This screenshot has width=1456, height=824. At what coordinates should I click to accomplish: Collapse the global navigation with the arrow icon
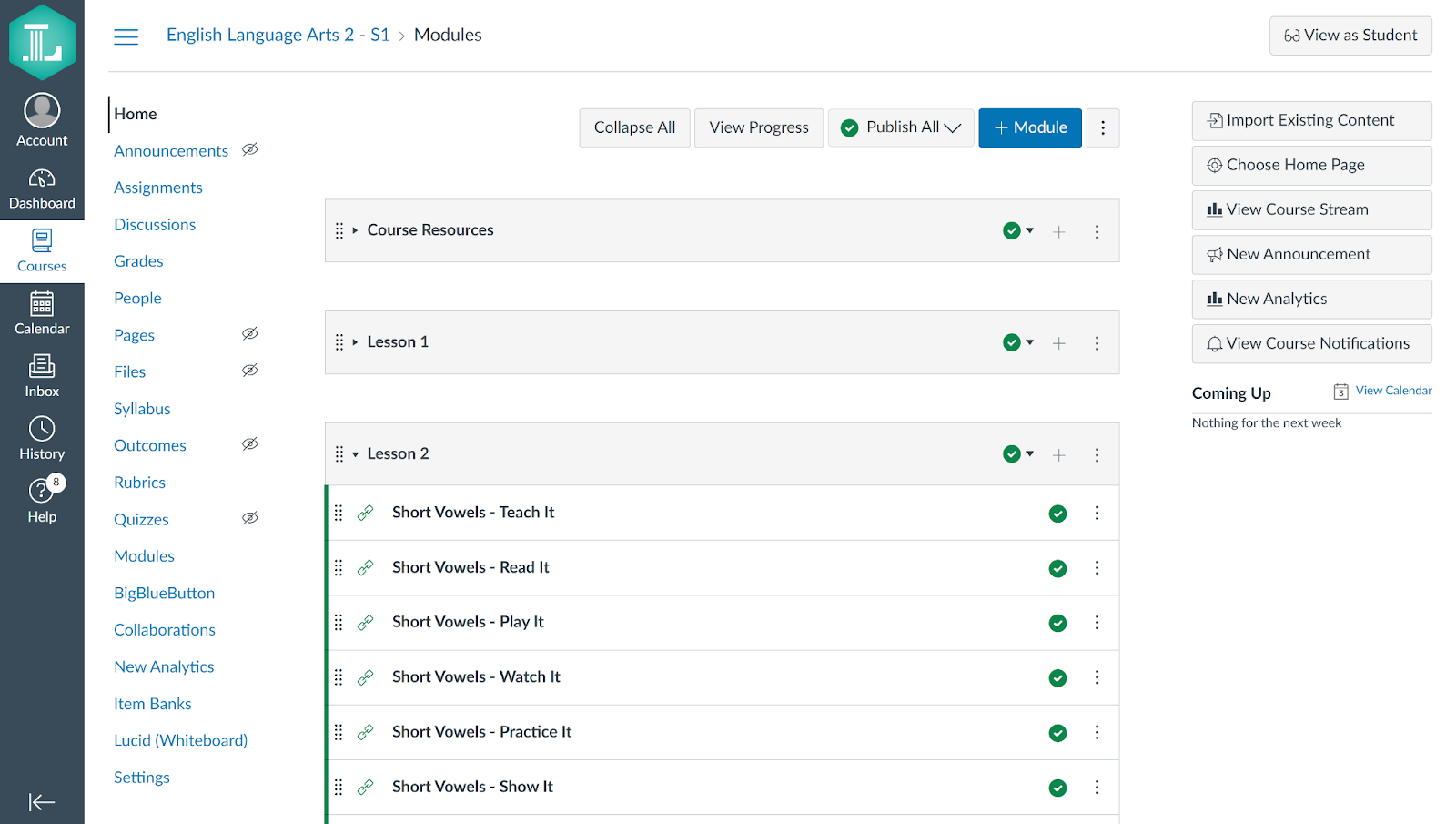(42, 801)
